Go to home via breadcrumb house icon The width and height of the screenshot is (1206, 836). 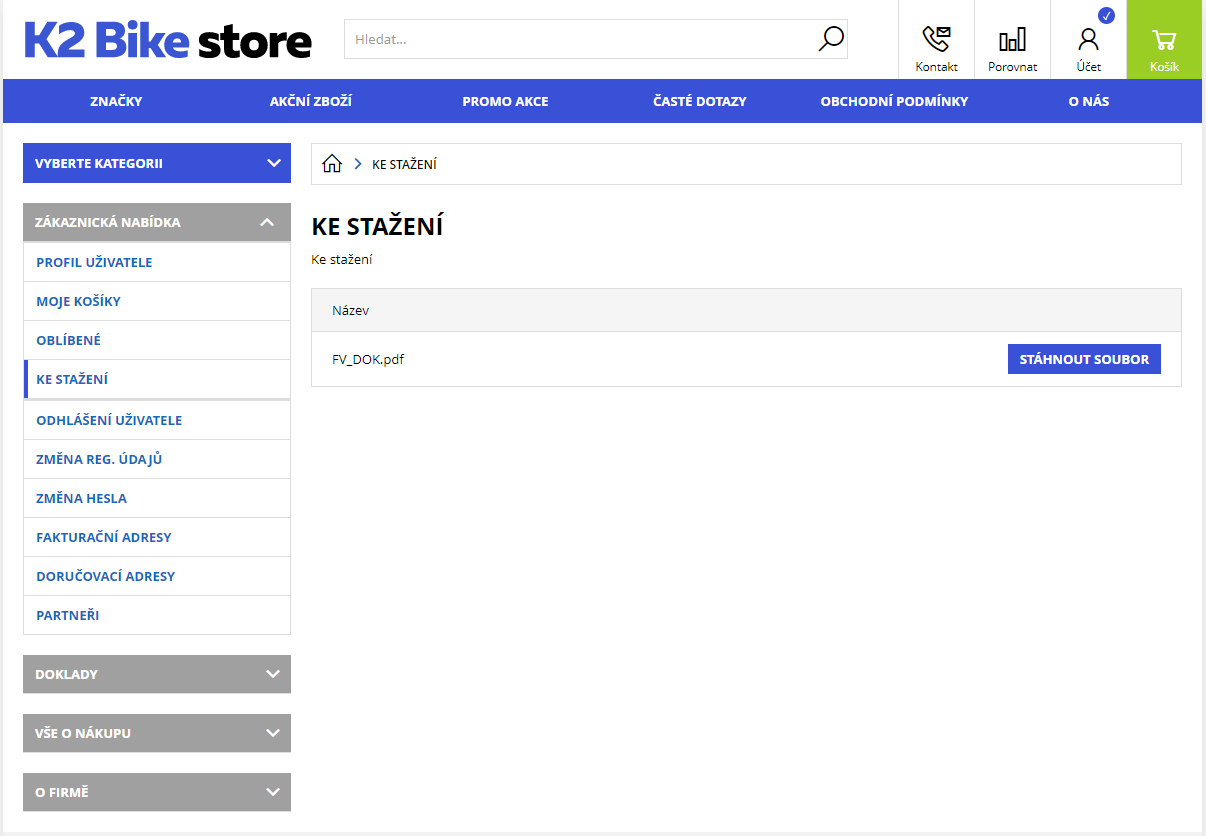click(x=332, y=164)
